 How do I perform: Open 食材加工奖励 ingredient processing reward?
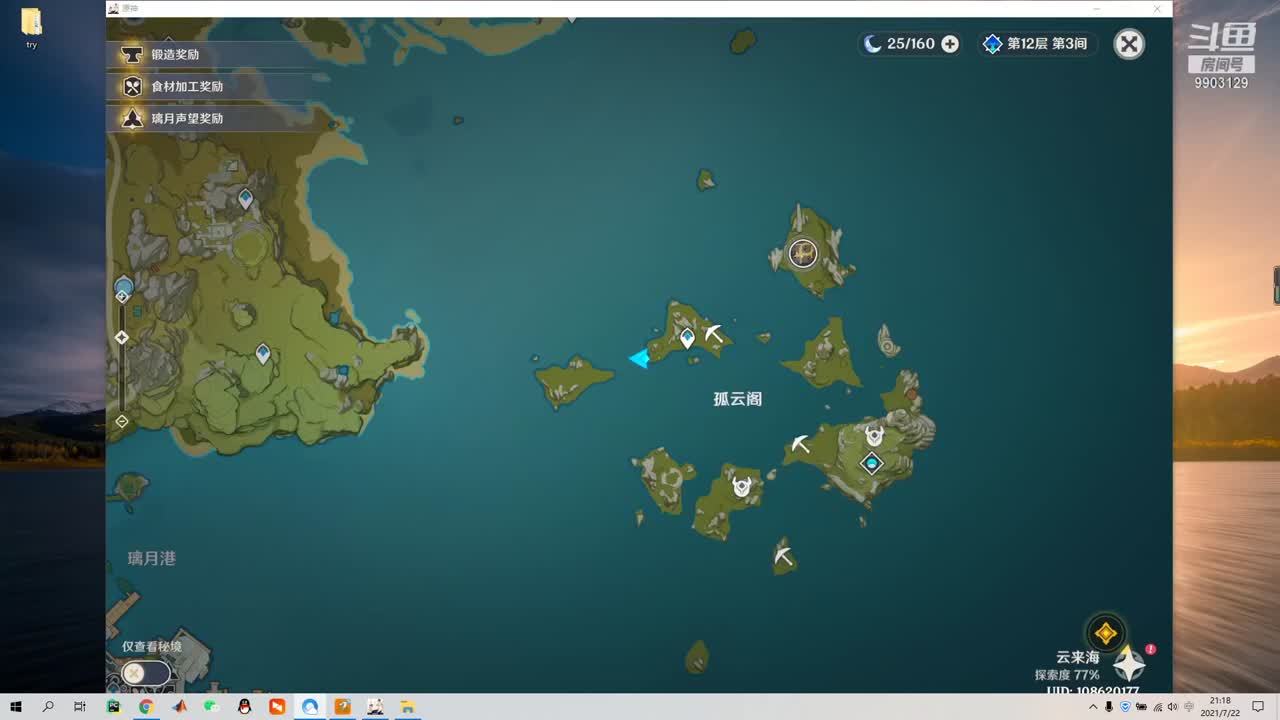click(186, 86)
